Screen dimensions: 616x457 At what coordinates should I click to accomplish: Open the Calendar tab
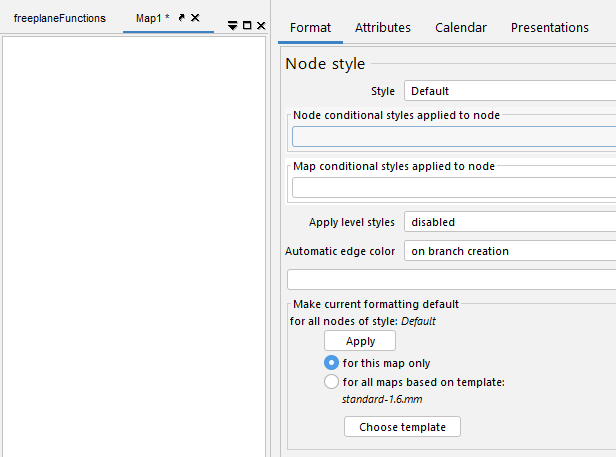pyautogui.click(x=460, y=28)
